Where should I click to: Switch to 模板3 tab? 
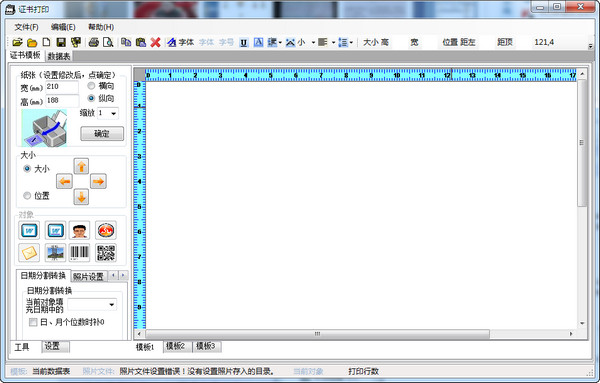[206, 346]
